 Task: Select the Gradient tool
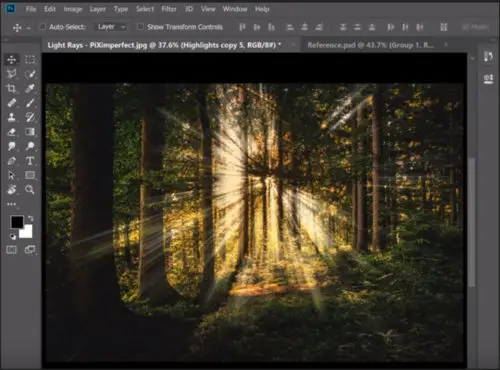(30, 132)
